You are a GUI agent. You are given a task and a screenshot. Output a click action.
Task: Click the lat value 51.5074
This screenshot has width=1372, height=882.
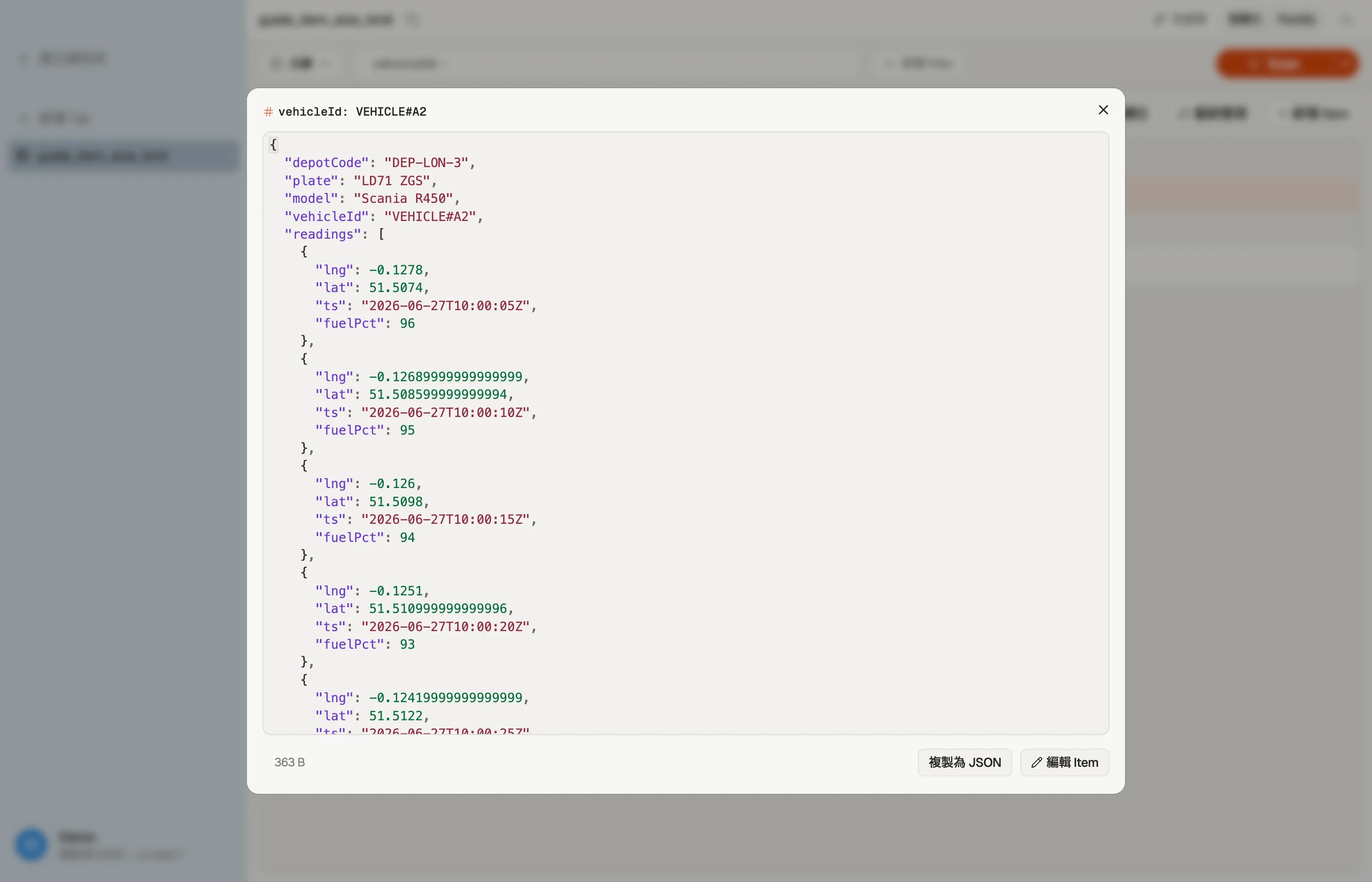coord(396,288)
